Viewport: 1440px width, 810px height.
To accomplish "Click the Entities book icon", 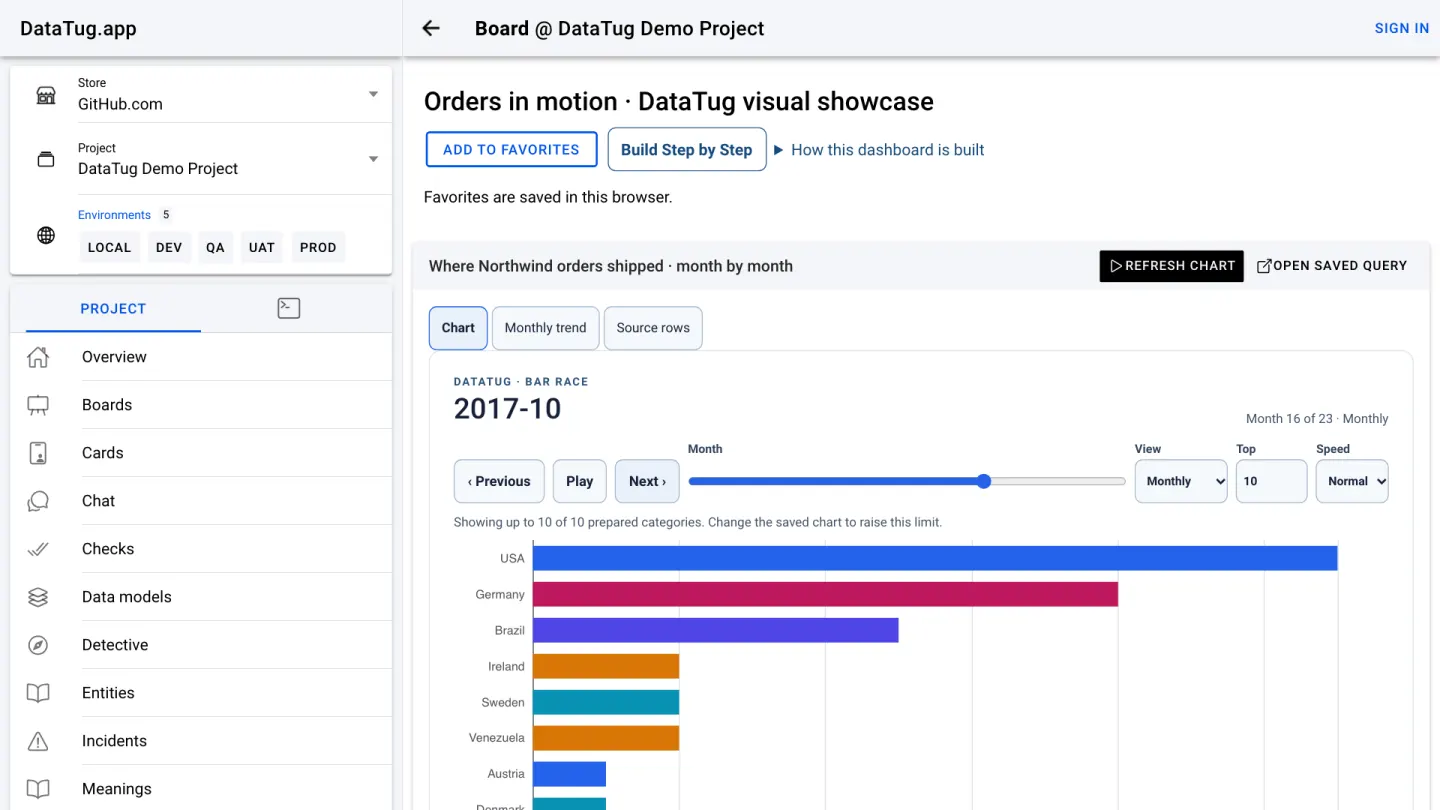I will (38, 693).
